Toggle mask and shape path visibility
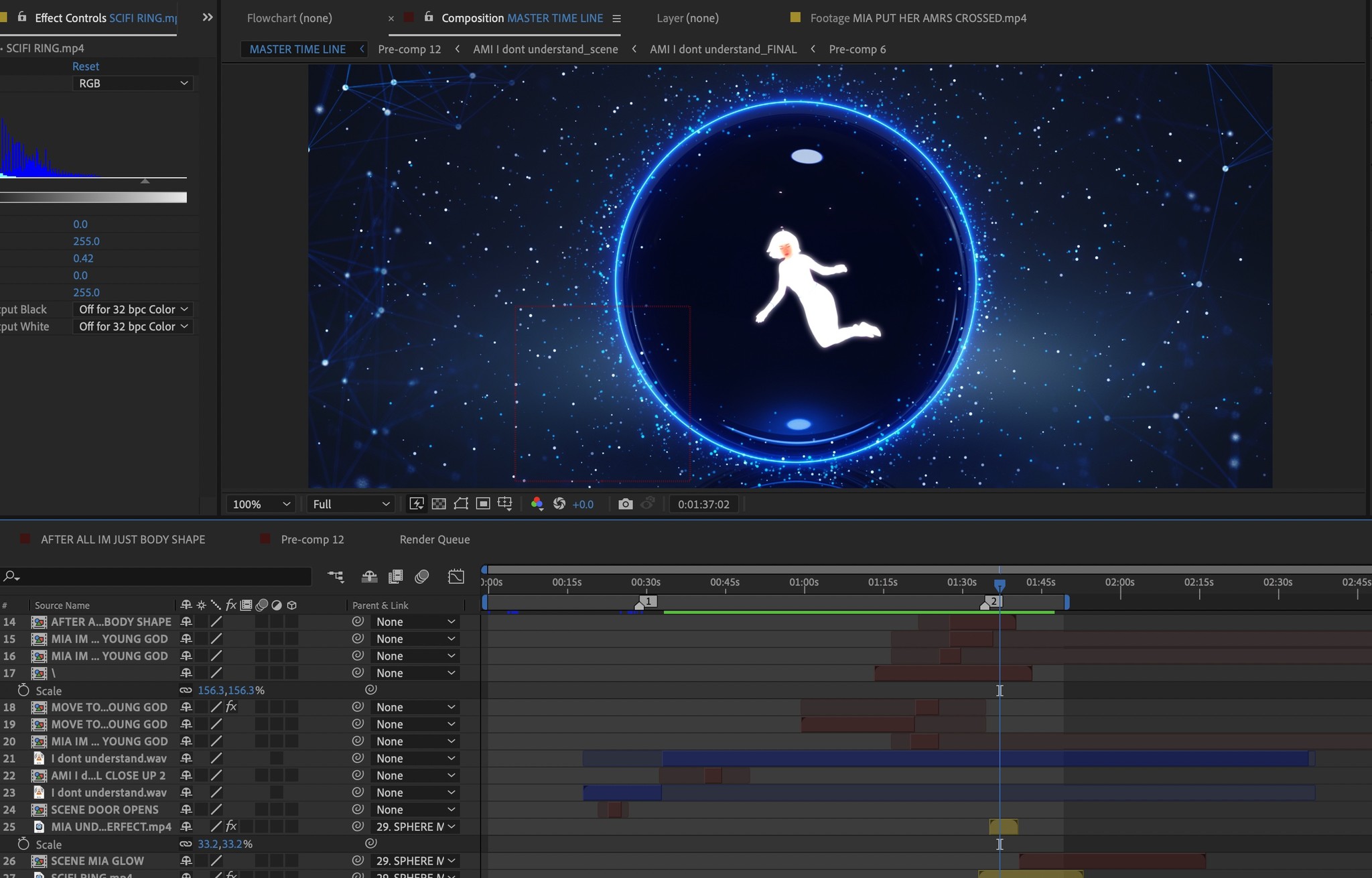The width and height of the screenshot is (1372, 878). point(461,504)
